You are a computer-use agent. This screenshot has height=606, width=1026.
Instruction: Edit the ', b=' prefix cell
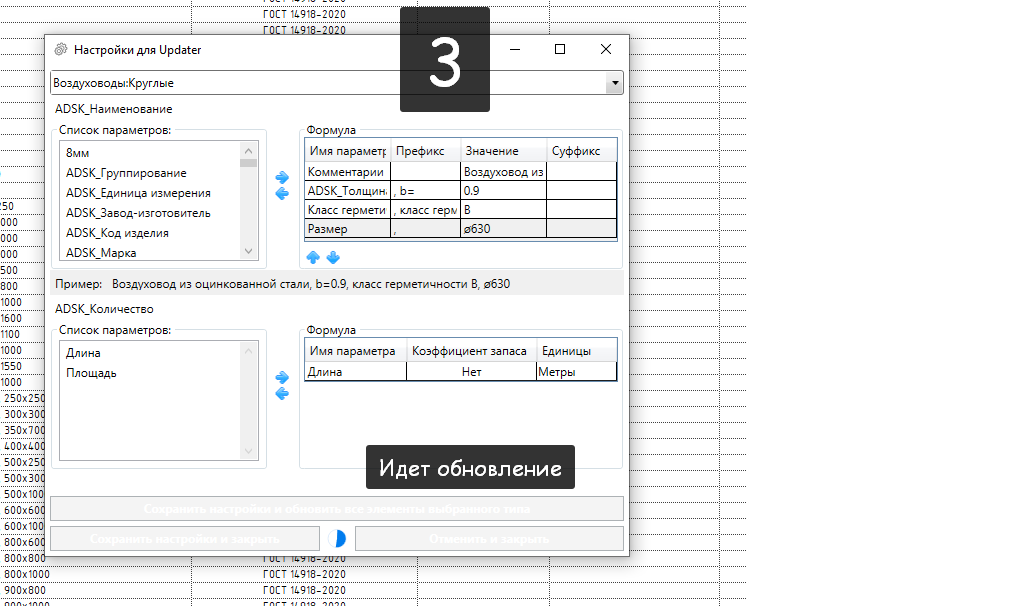coord(425,190)
